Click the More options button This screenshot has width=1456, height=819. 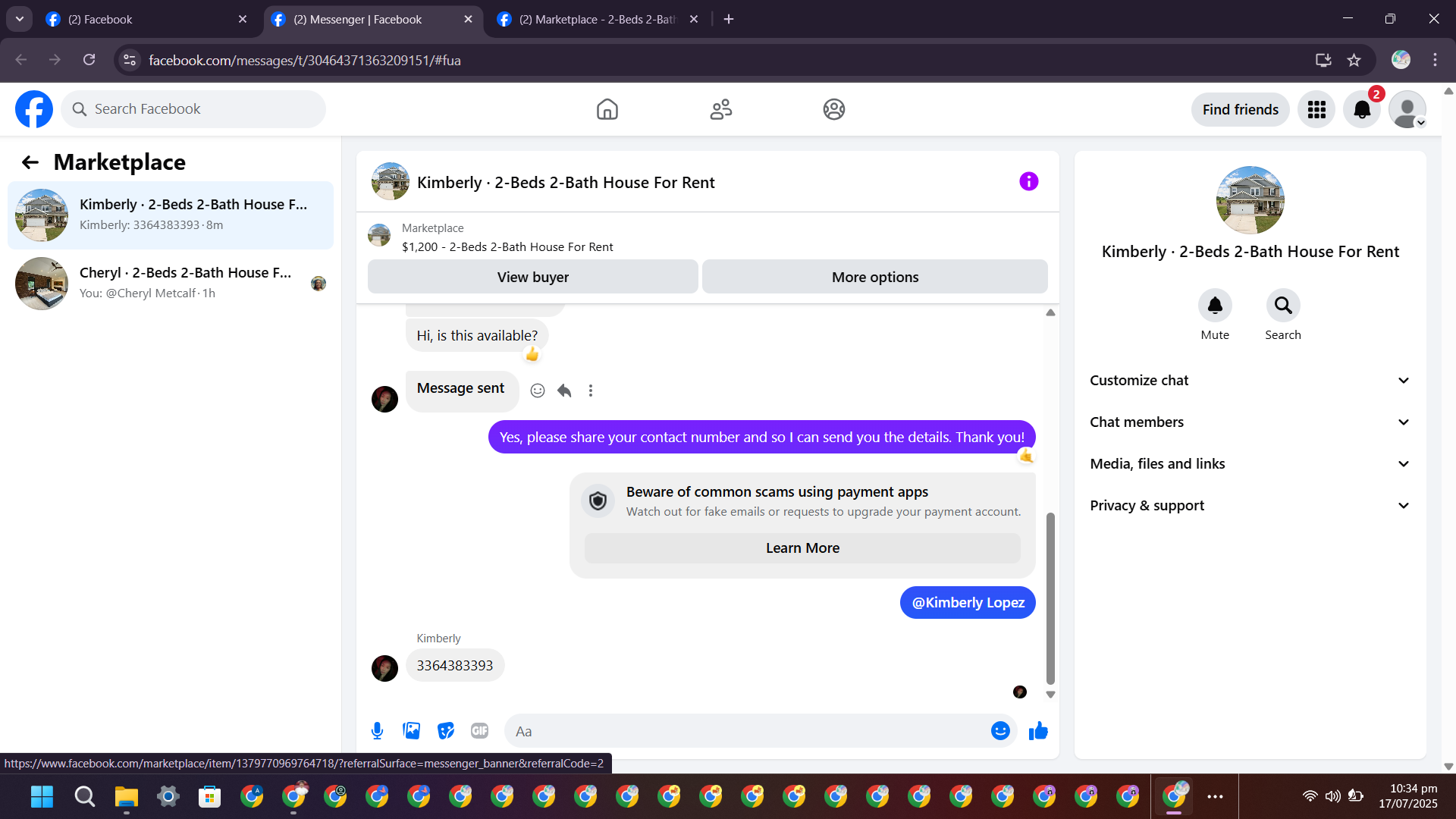(875, 277)
